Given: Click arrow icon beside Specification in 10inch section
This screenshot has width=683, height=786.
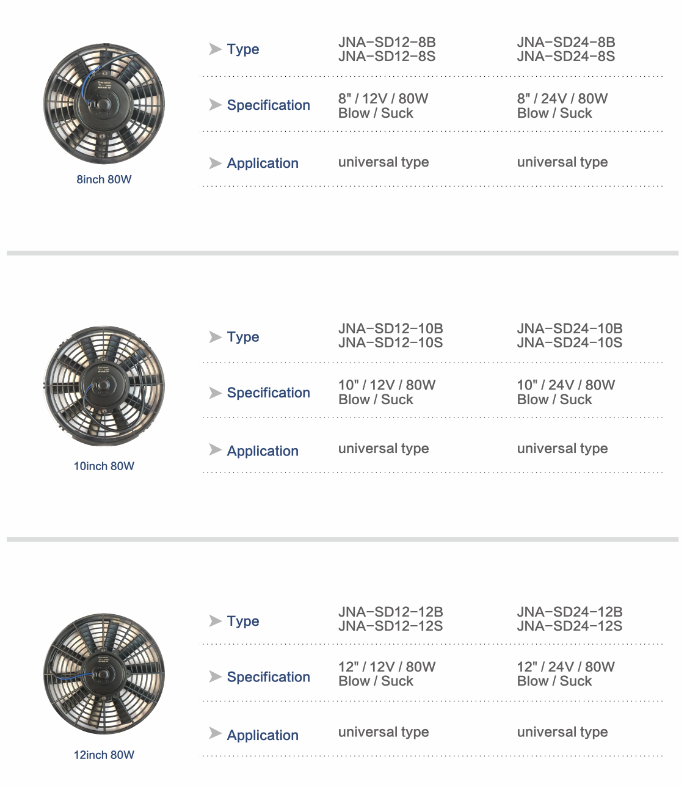Looking at the screenshot, I should click(x=215, y=392).
